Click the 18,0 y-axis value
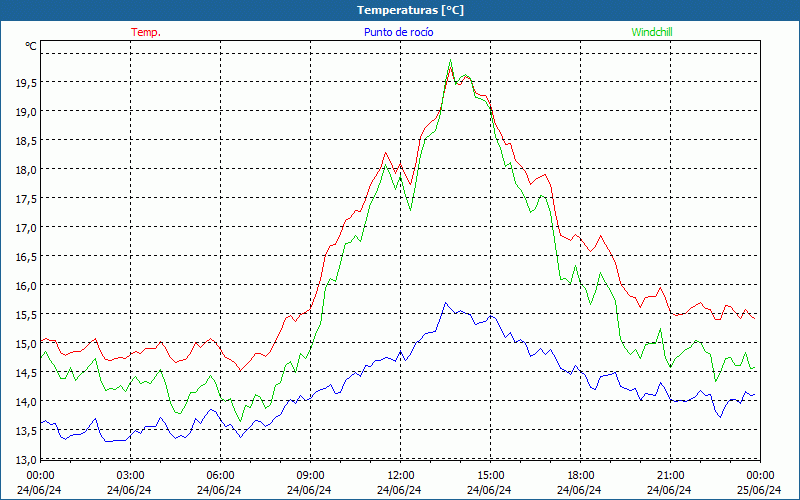This screenshot has height=500, width=800. coord(26,169)
